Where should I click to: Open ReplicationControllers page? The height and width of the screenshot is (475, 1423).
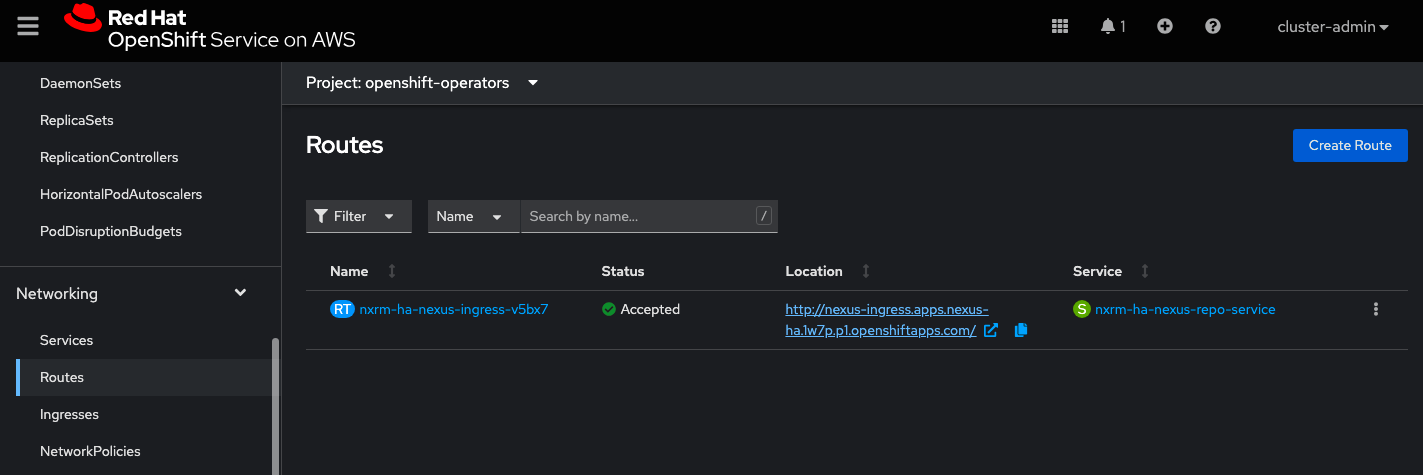tap(109, 157)
